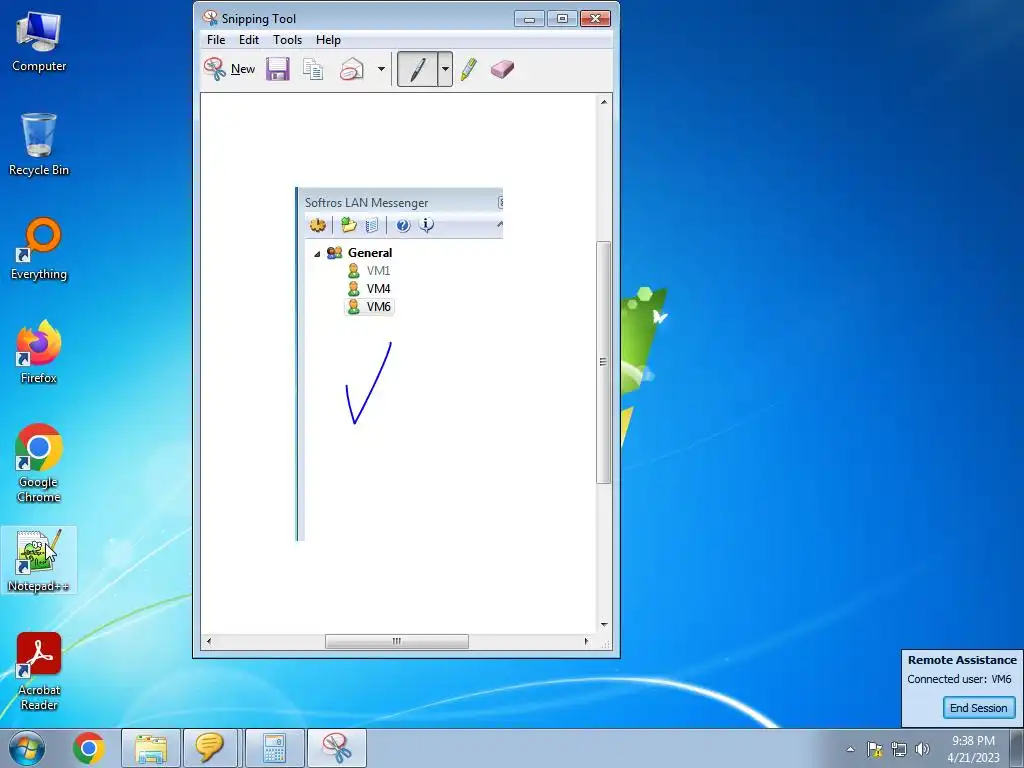Open Windows Explorer from the taskbar

[151, 748]
